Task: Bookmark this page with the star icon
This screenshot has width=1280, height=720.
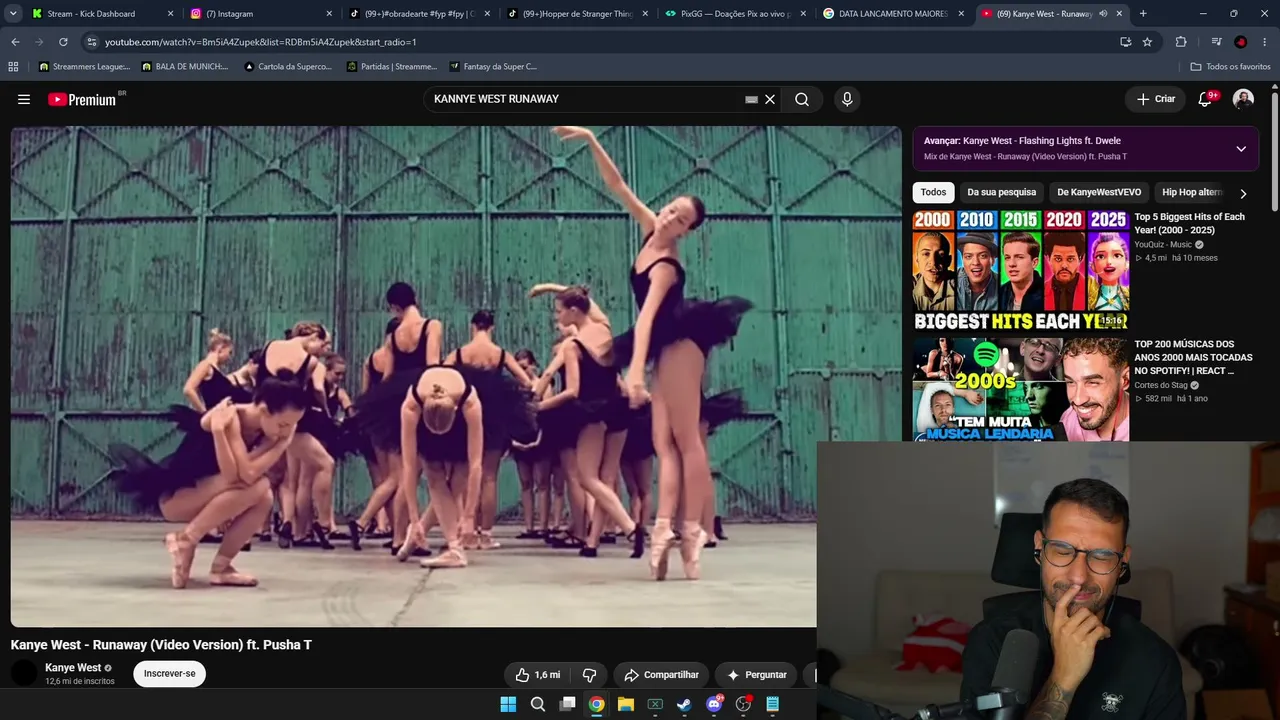Action: click(1147, 42)
